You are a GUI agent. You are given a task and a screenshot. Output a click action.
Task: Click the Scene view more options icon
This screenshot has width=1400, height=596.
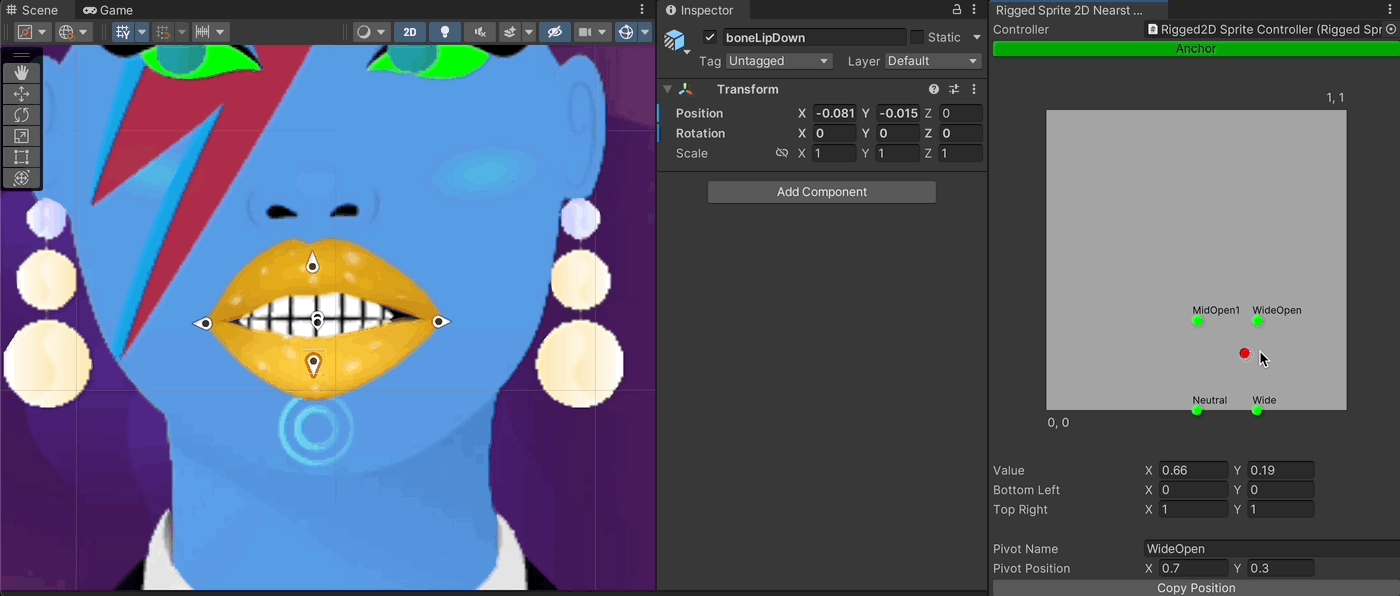point(643,10)
